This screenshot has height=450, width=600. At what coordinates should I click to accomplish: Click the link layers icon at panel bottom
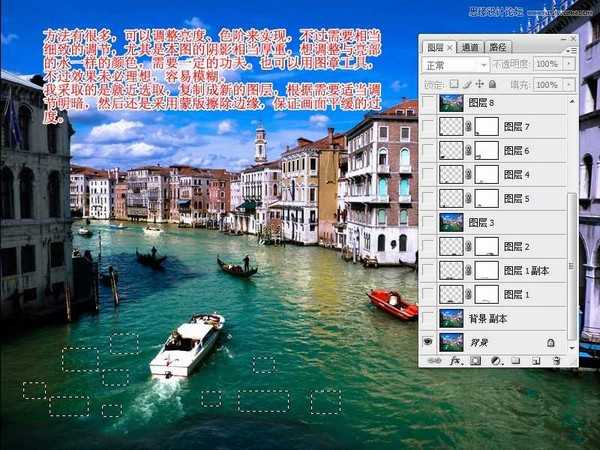pyautogui.click(x=434, y=360)
